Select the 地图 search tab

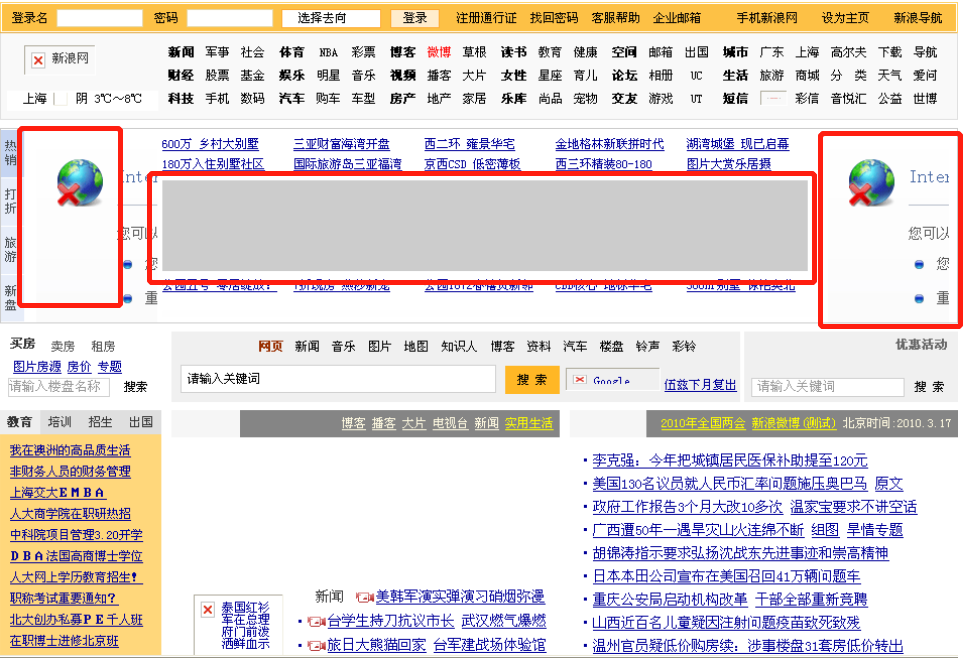pyautogui.click(x=416, y=347)
